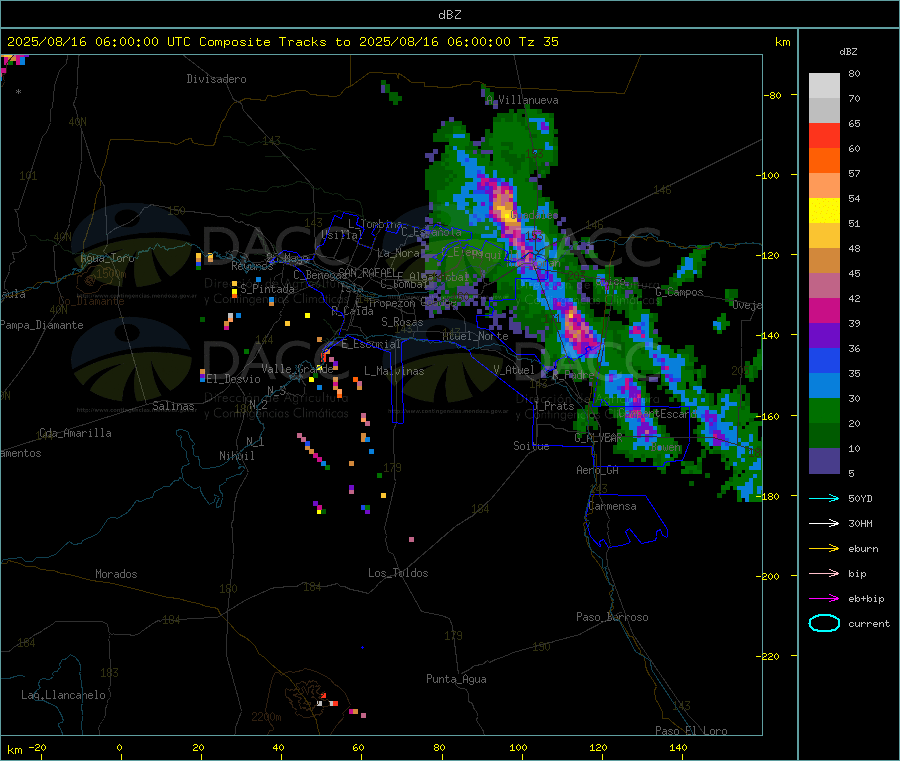Click the Atuel_Norte place label
The height and width of the screenshot is (761, 900).
475,336
